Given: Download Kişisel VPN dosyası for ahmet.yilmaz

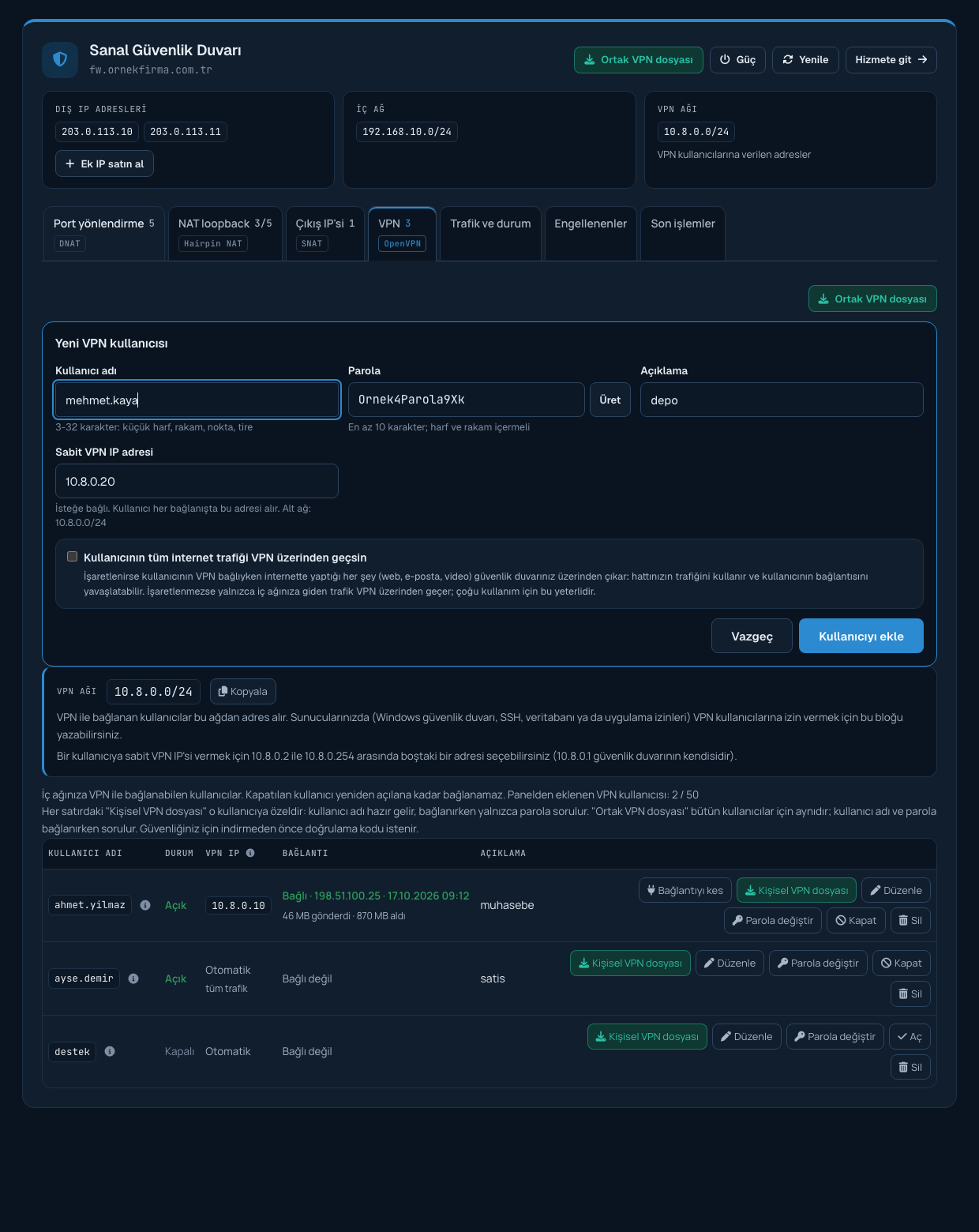Looking at the screenshot, I should (x=797, y=890).
